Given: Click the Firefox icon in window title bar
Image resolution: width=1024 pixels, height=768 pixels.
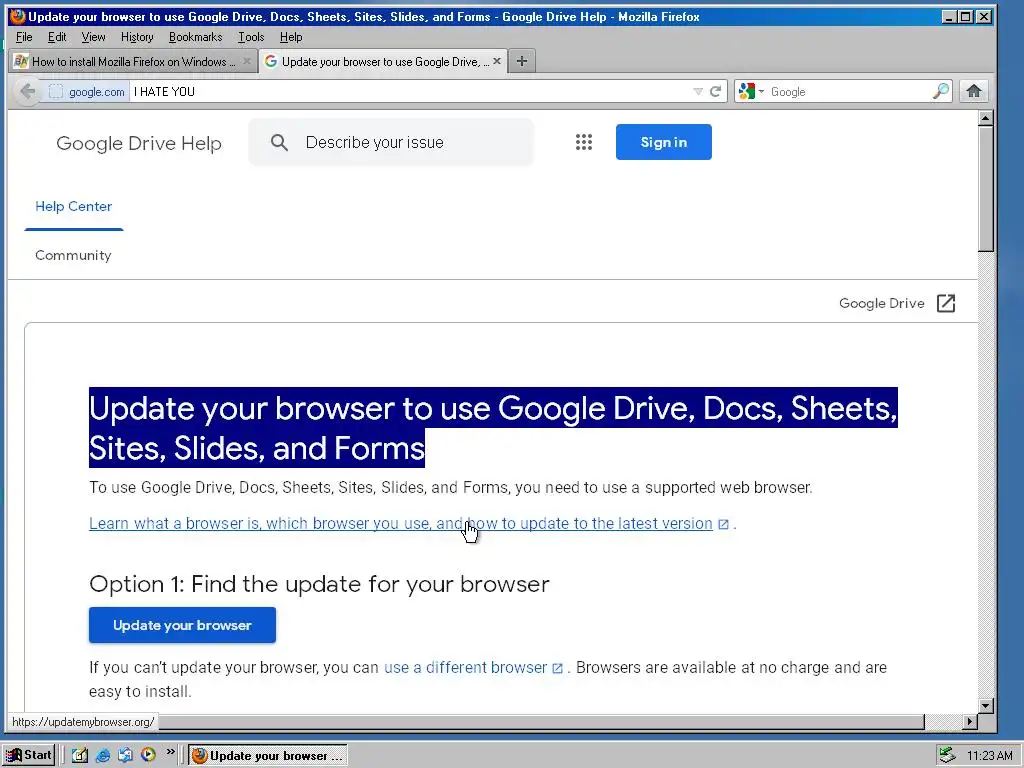Looking at the screenshot, I should coord(18,16).
